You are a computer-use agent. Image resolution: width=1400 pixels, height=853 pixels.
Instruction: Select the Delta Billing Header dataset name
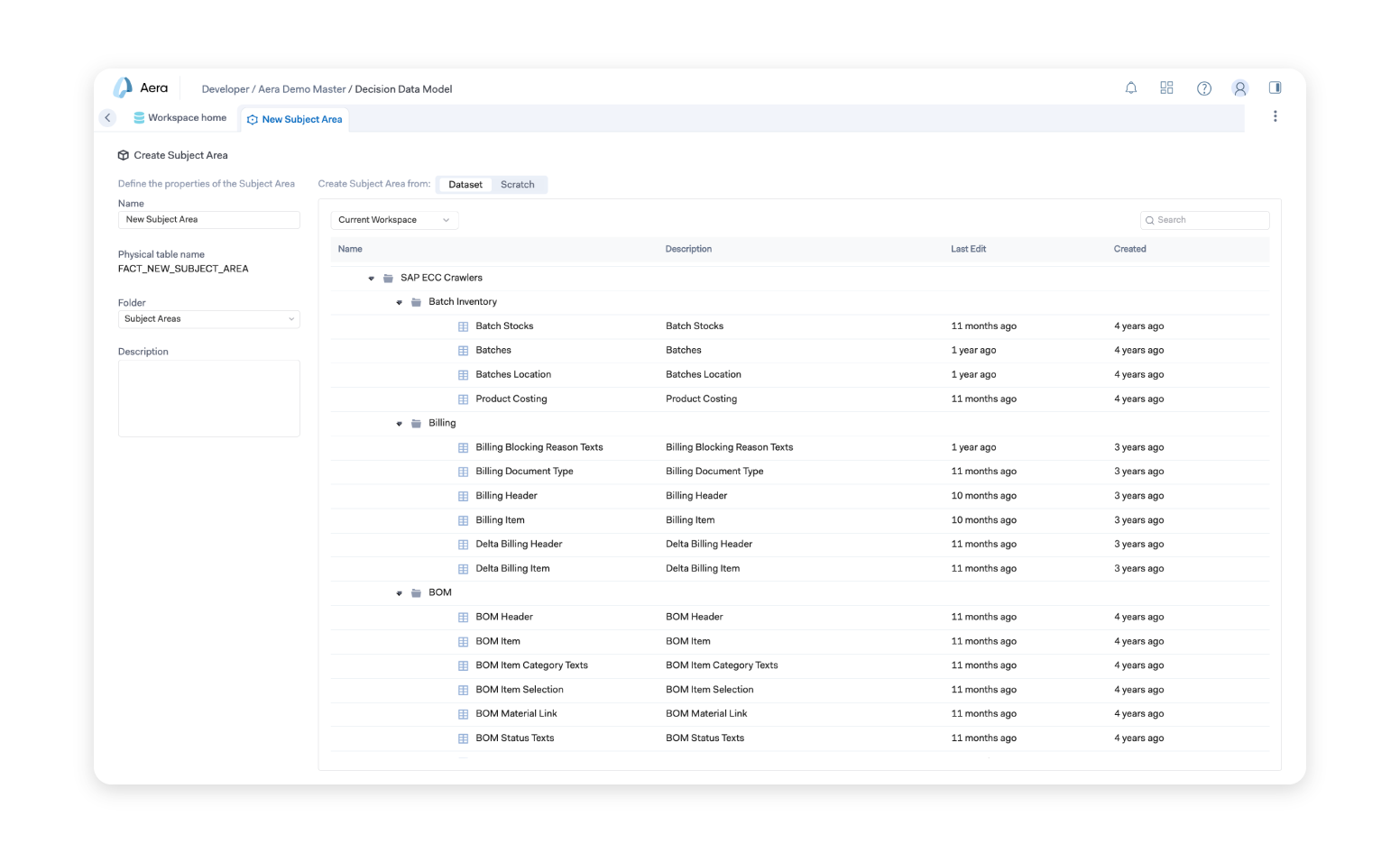tap(519, 545)
